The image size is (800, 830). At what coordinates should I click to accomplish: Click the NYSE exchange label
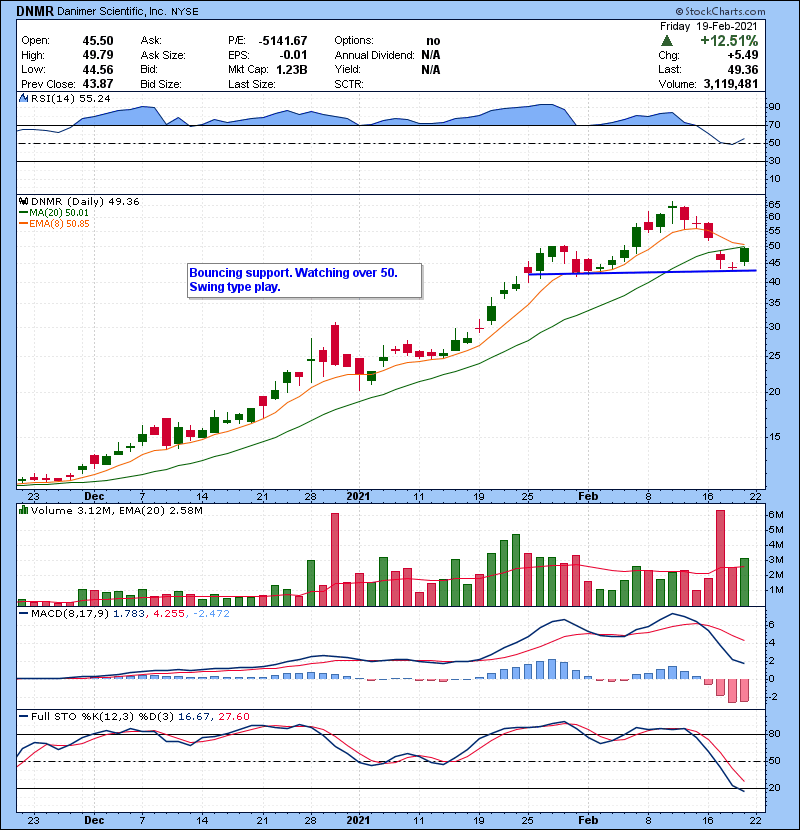[184, 12]
